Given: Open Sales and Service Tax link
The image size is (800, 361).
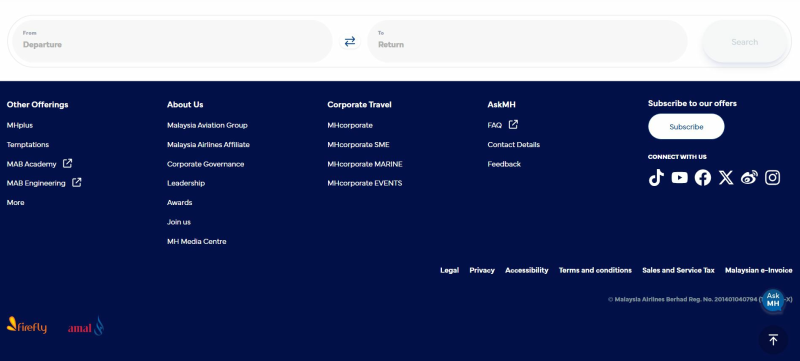Looking at the screenshot, I should pos(678,270).
